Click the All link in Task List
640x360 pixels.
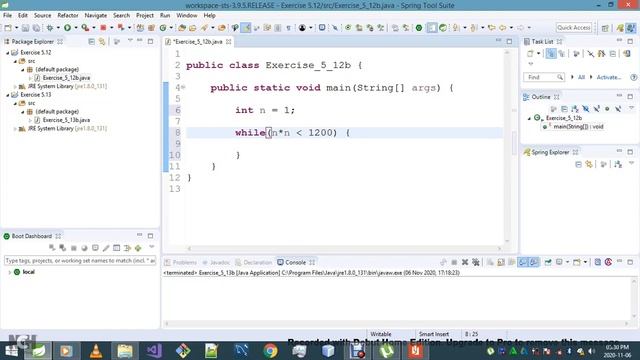pyautogui.click(x=581, y=77)
